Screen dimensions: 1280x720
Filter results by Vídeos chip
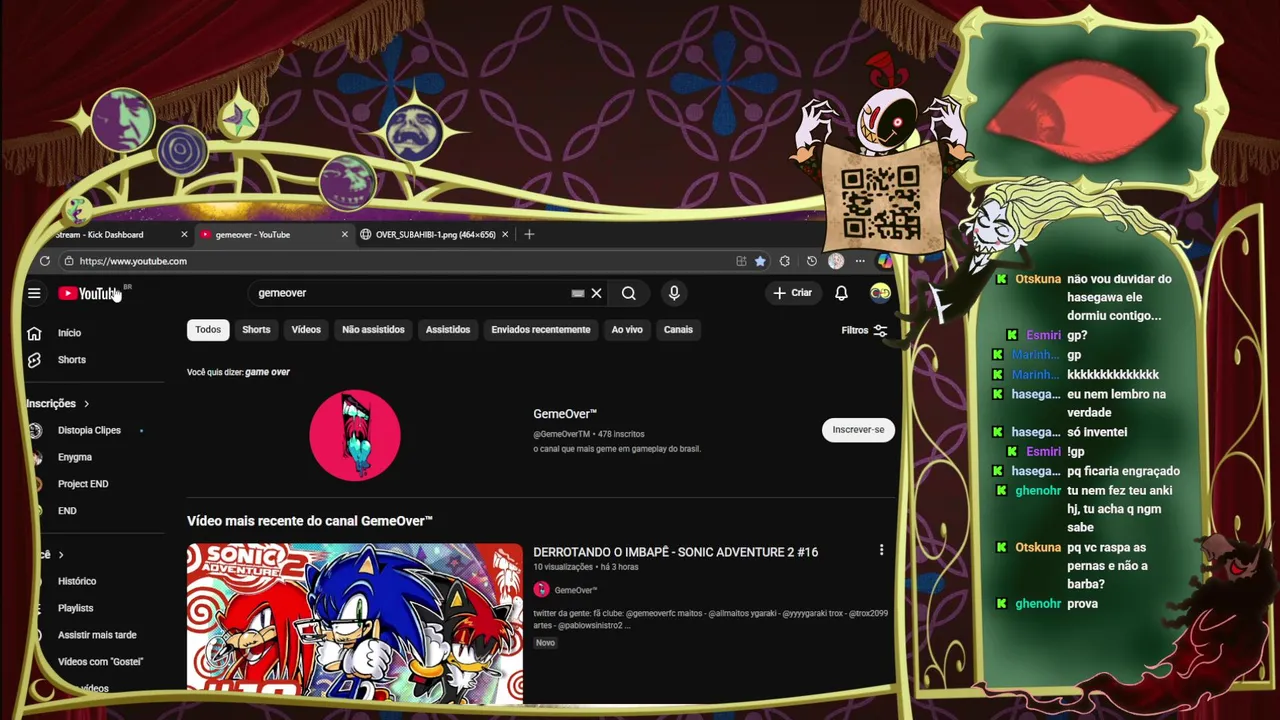tap(306, 330)
